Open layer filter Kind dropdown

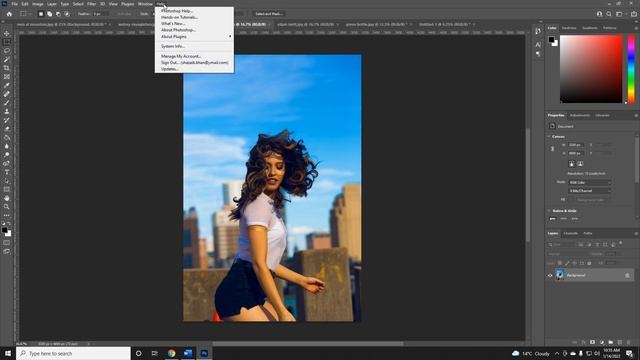(561, 244)
